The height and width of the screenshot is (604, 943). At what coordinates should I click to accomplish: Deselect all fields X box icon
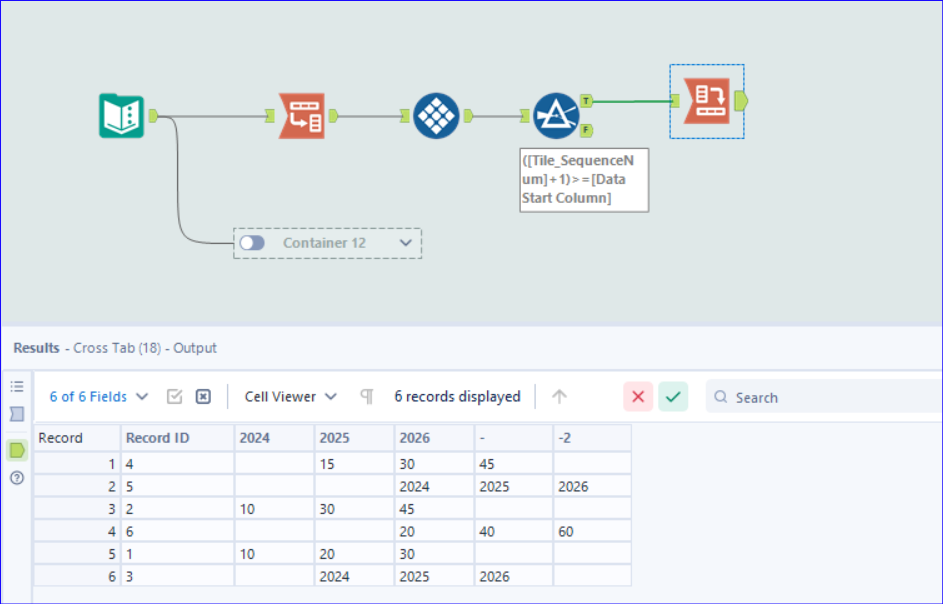pos(203,396)
